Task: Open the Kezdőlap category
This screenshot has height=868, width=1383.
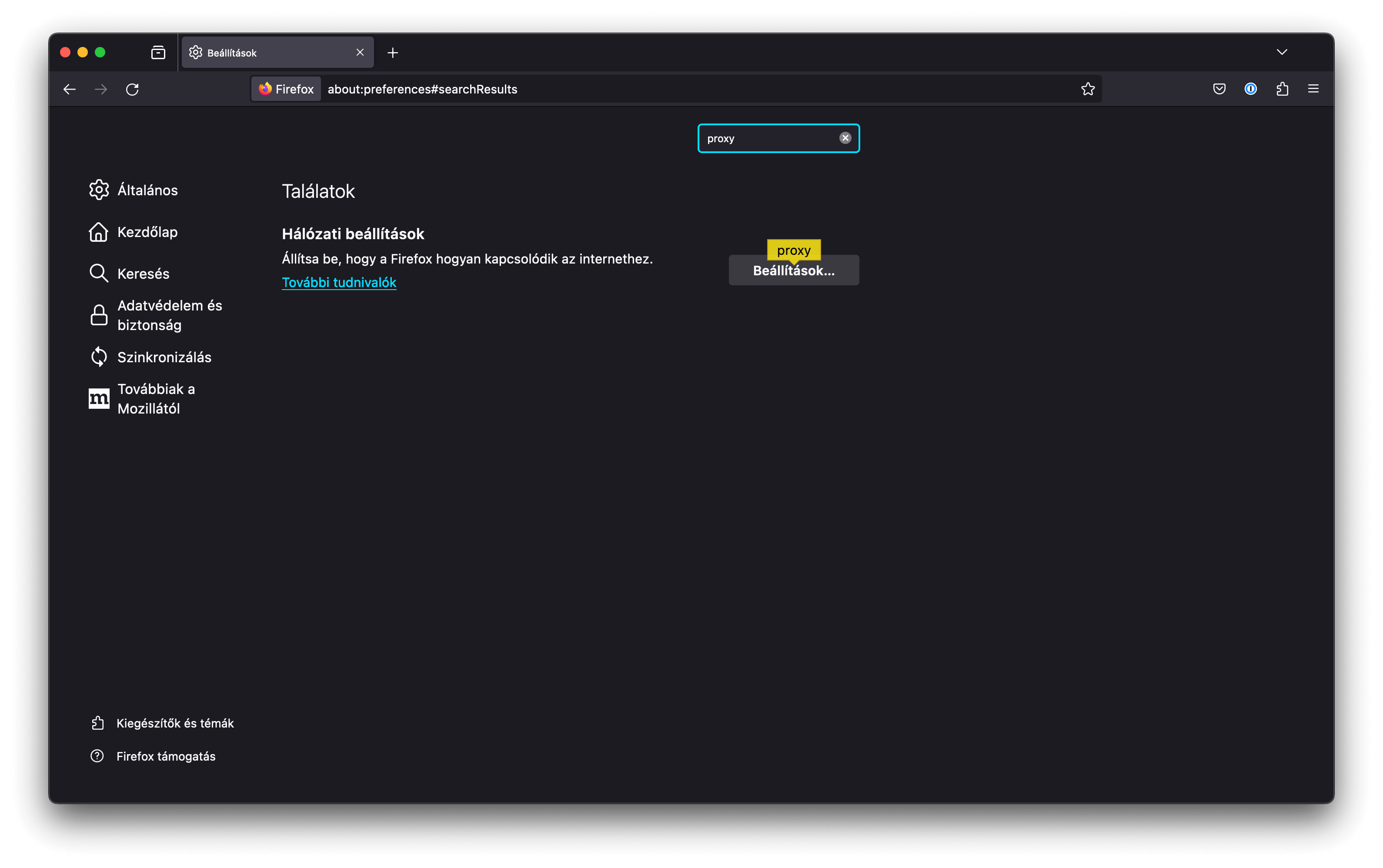Action: point(134,232)
